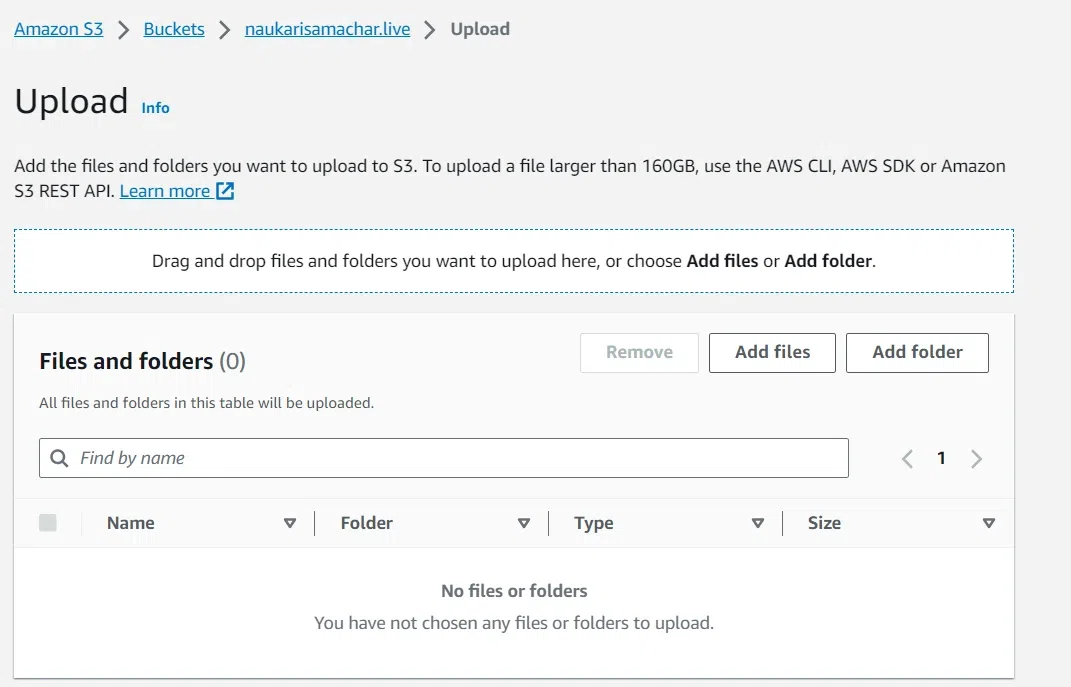
Task: Click the Add files button
Action: point(772,352)
